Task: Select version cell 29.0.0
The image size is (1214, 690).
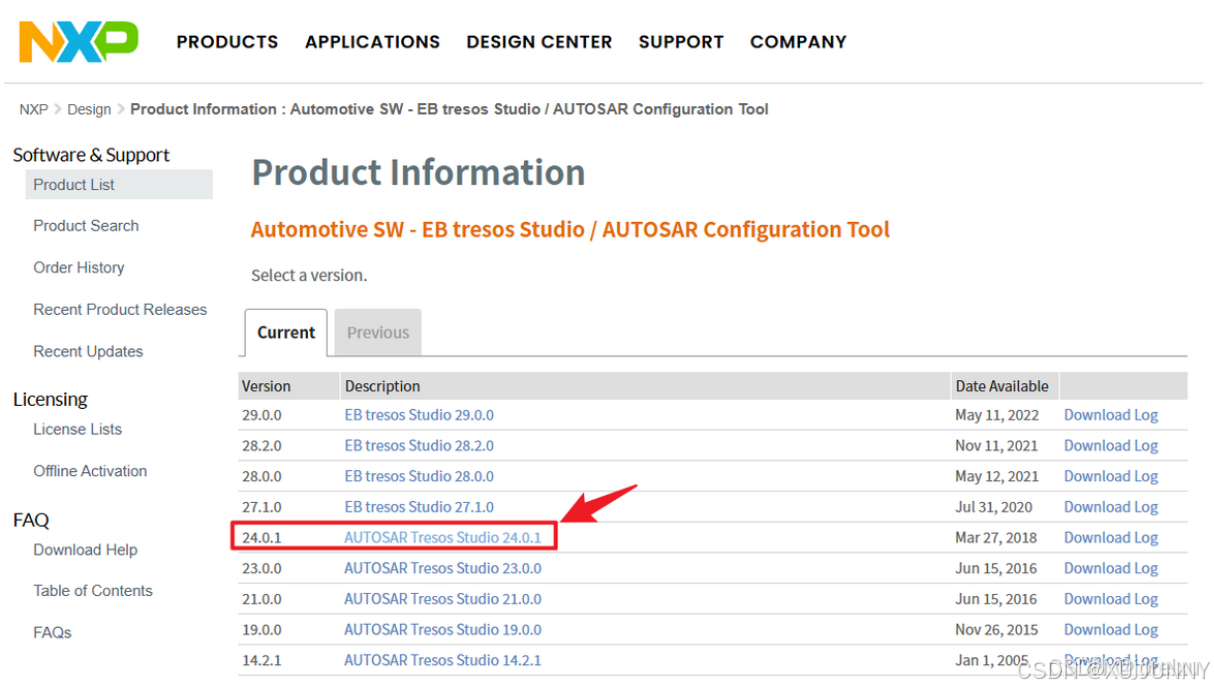Action: [262, 415]
